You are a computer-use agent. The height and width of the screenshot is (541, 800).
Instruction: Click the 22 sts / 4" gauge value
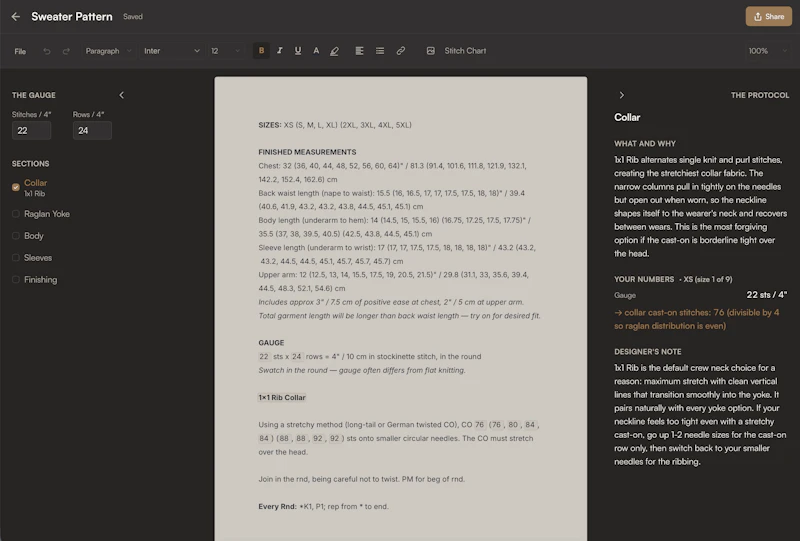tap(766, 295)
